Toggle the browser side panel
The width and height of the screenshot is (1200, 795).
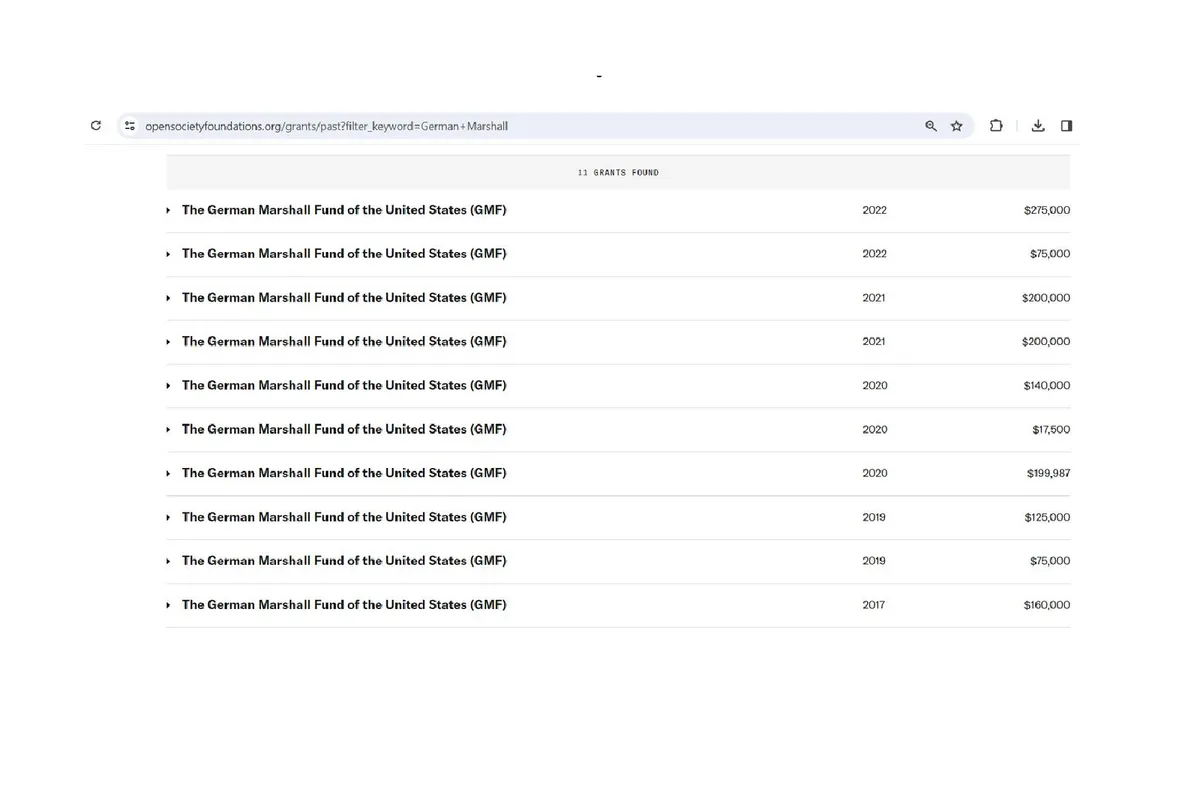click(1067, 126)
